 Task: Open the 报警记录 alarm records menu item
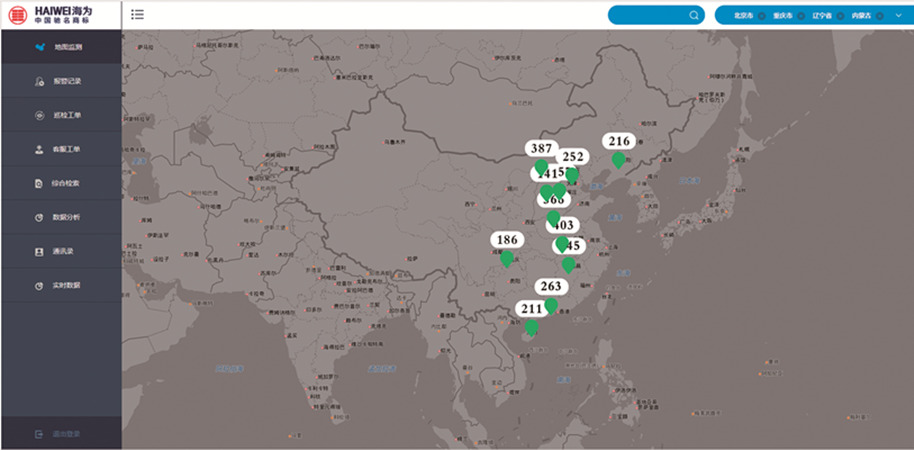pyautogui.click(x=61, y=81)
